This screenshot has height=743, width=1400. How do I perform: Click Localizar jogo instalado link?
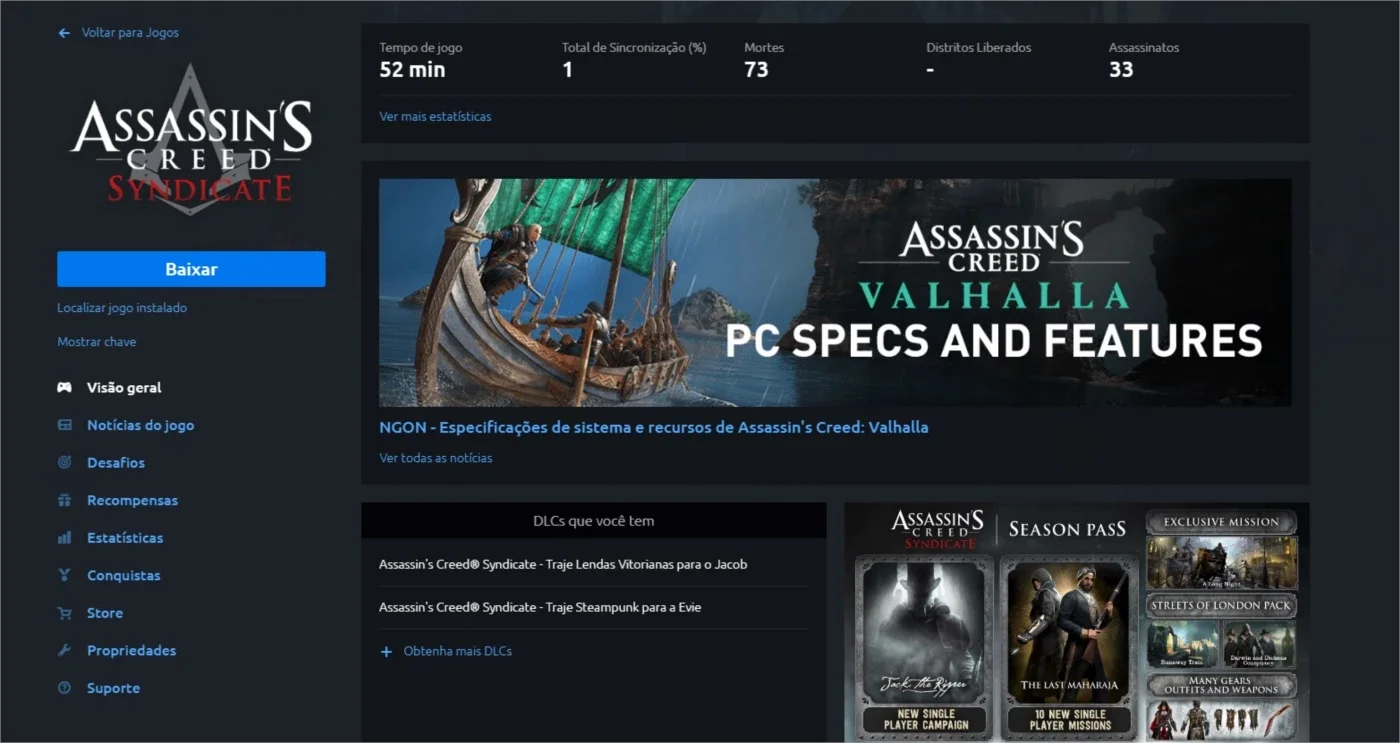122,308
